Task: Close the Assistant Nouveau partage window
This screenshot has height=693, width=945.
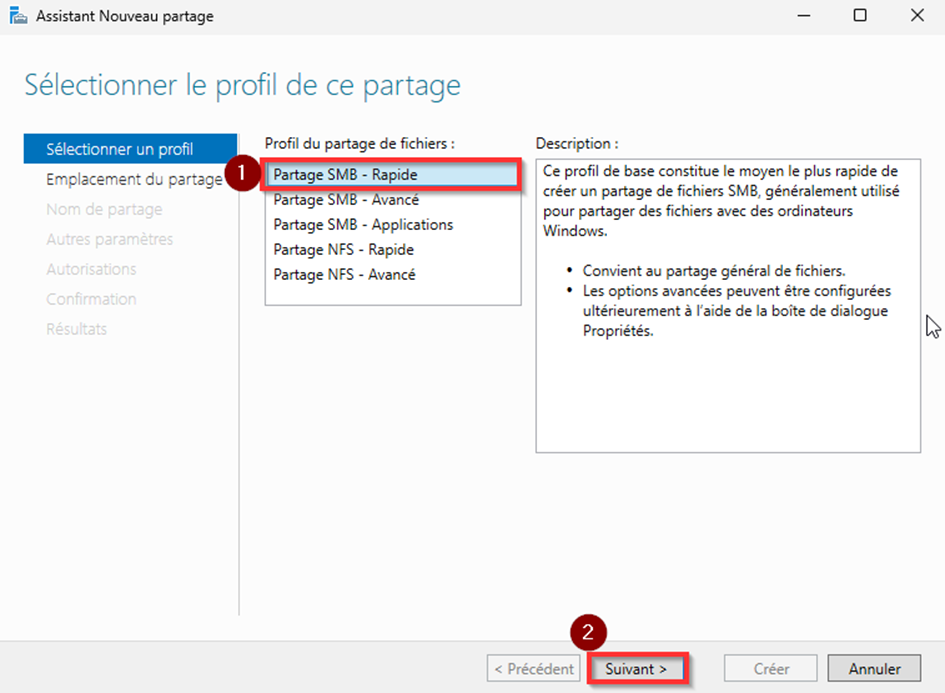Action: click(917, 16)
